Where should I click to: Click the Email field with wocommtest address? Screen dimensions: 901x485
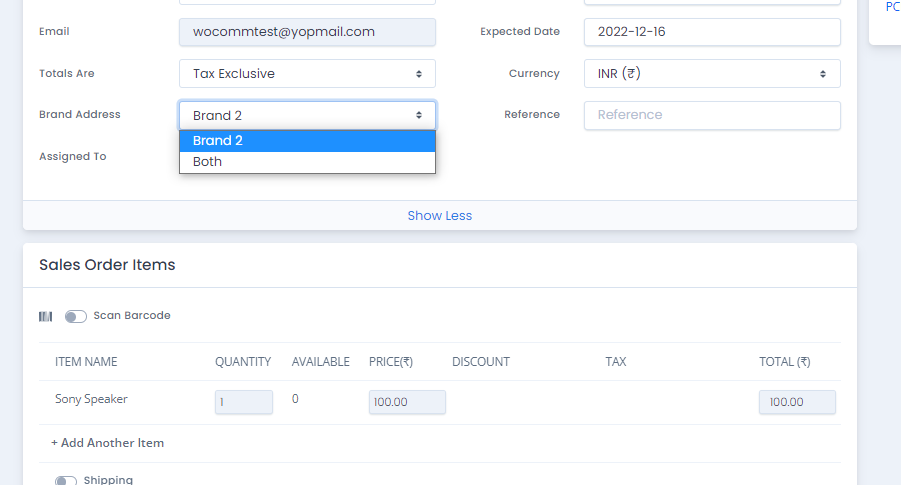point(307,32)
